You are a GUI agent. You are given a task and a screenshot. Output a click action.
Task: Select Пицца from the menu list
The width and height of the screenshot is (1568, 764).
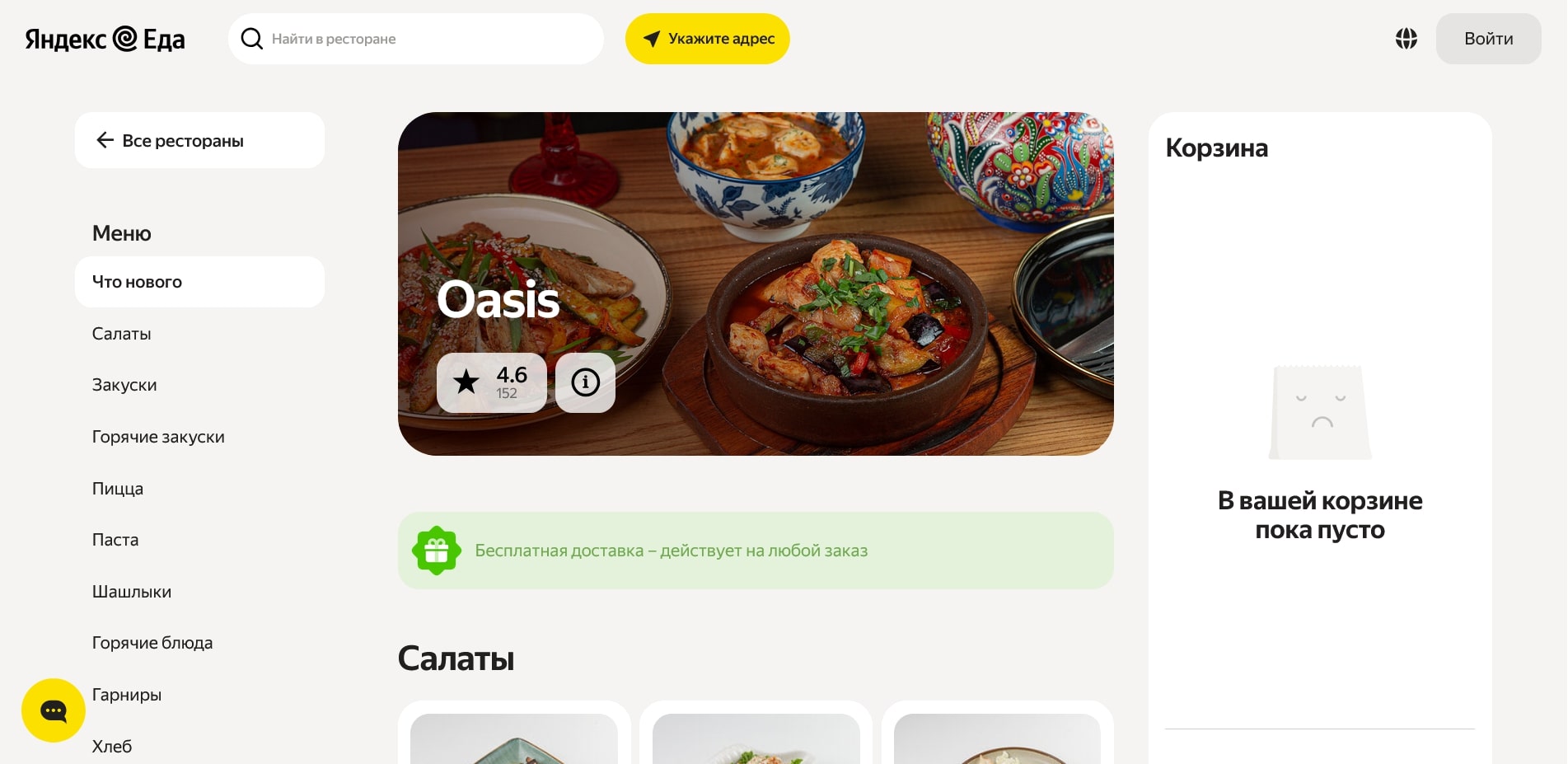[118, 489]
